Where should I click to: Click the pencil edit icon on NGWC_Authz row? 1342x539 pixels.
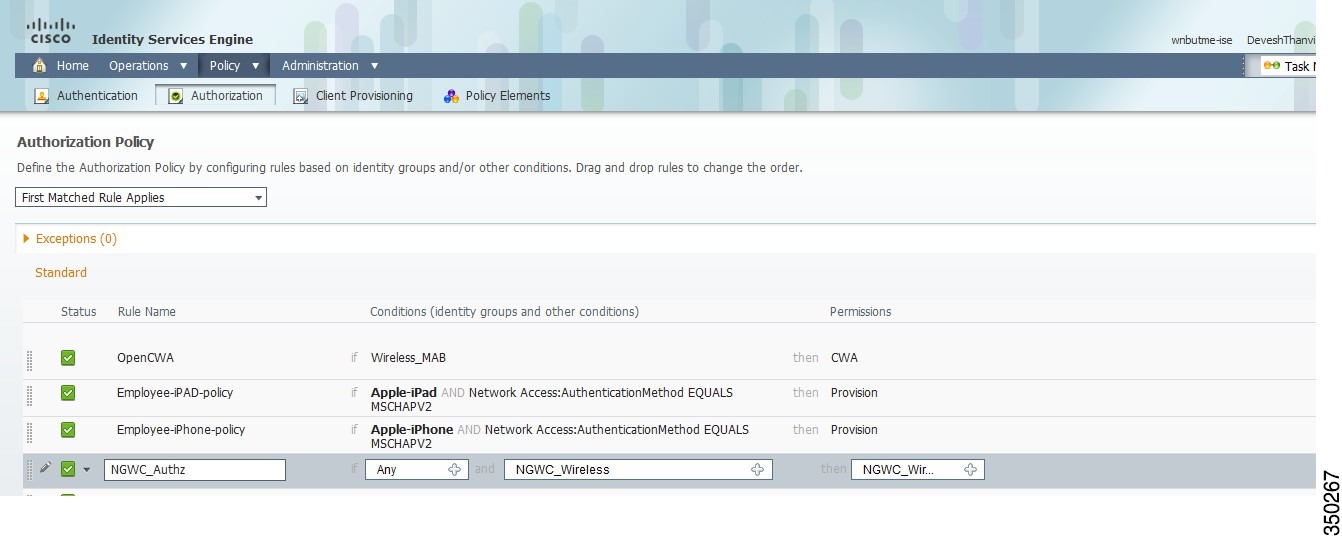click(45, 468)
